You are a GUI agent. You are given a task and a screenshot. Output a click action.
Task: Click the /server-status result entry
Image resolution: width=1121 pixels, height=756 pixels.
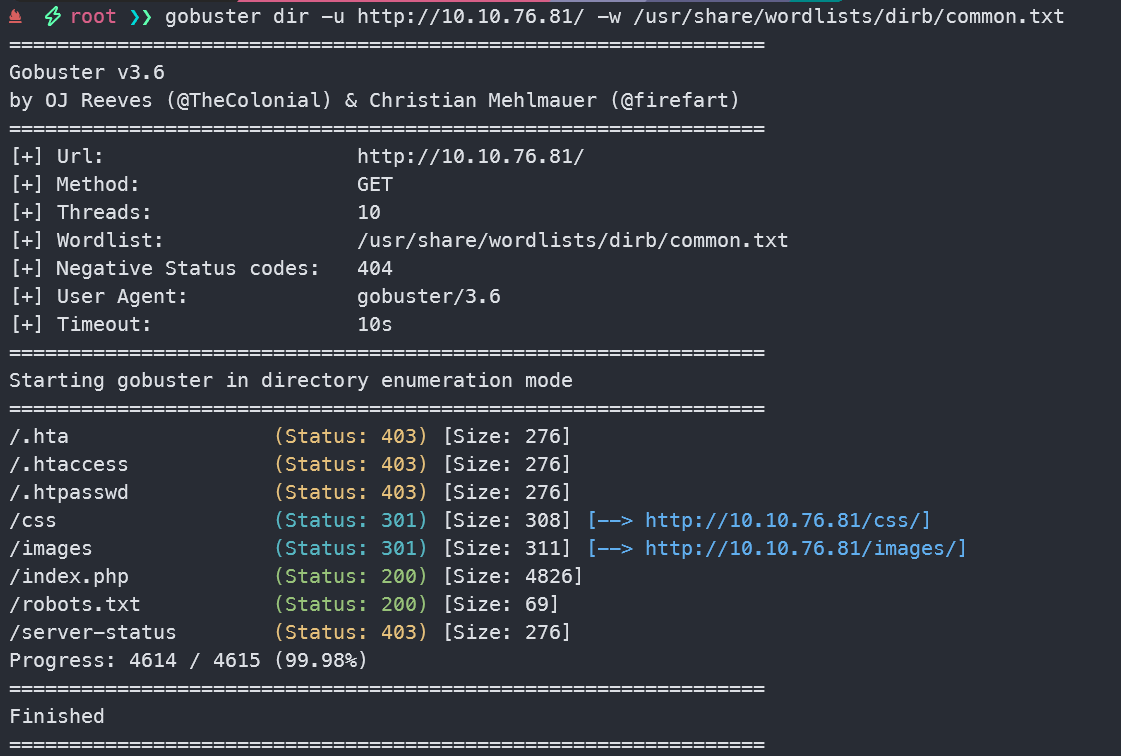coord(93,632)
